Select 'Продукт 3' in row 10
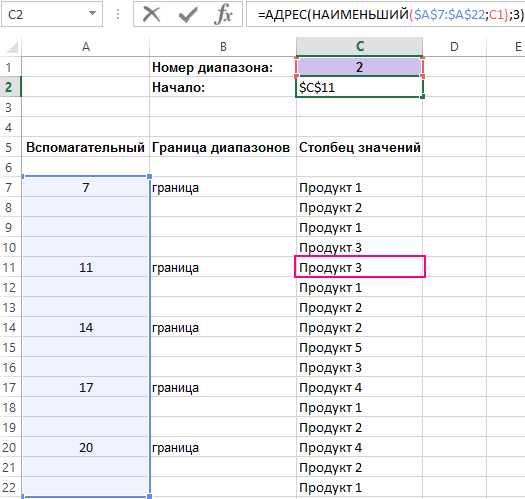This screenshot has height=499, width=525. [x=360, y=247]
